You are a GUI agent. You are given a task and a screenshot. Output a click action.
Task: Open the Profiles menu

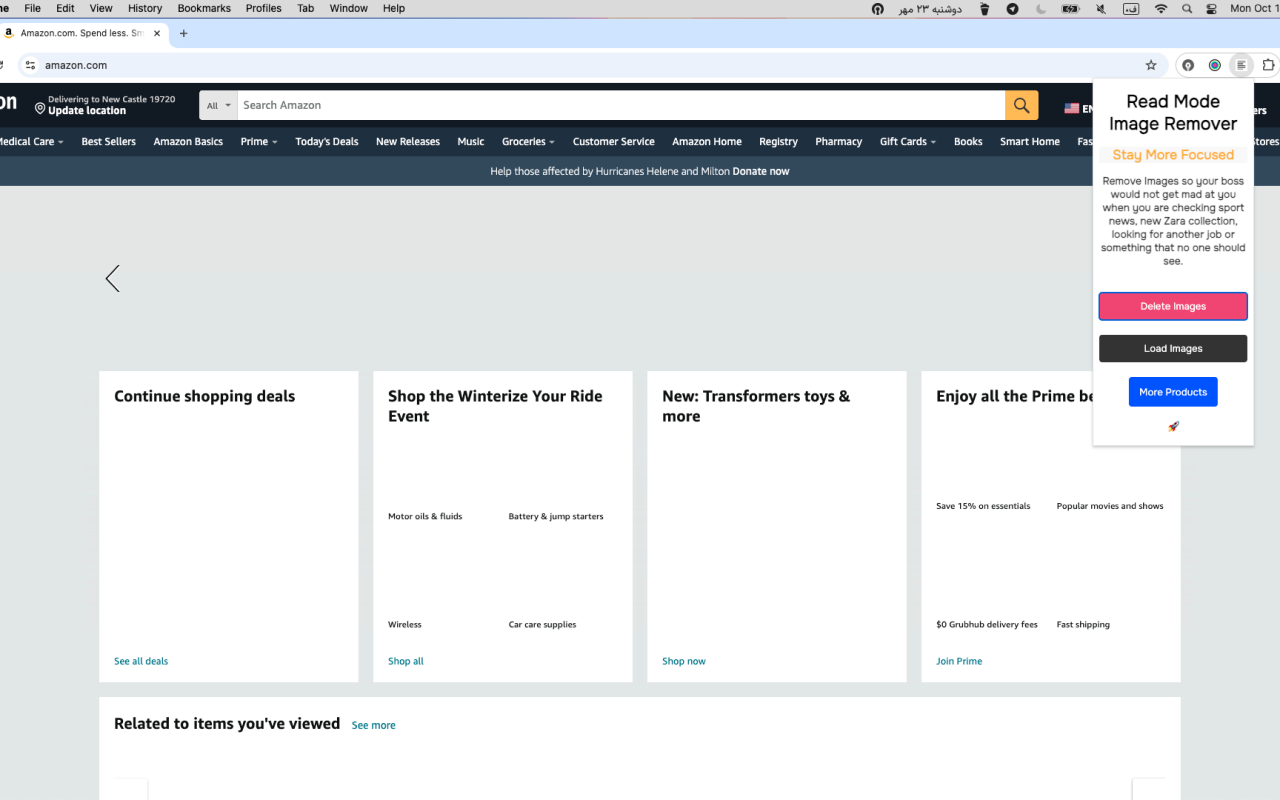[x=264, y=8]
